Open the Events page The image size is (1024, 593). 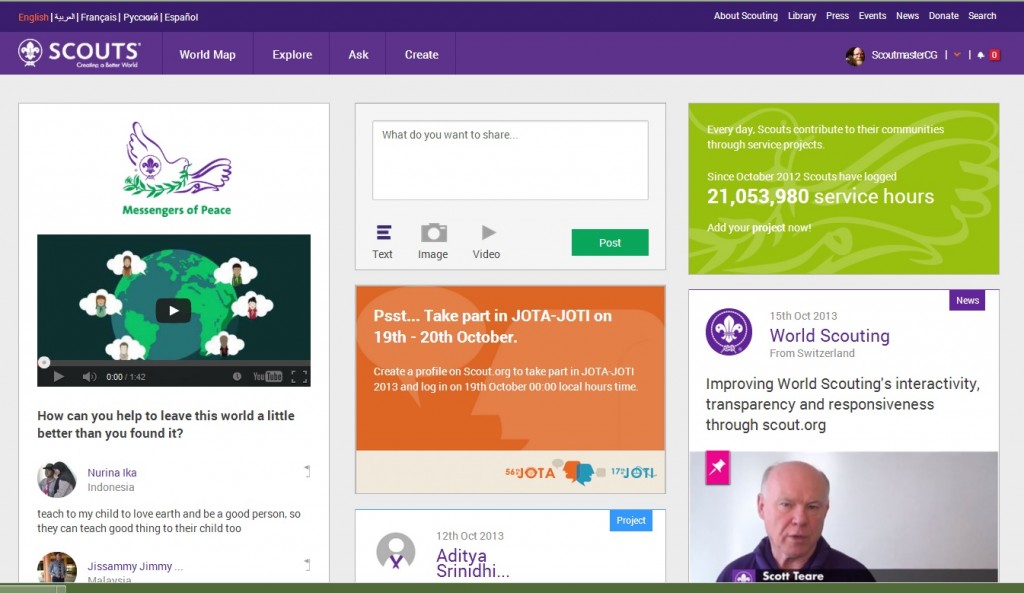click(x=872, y=16)
